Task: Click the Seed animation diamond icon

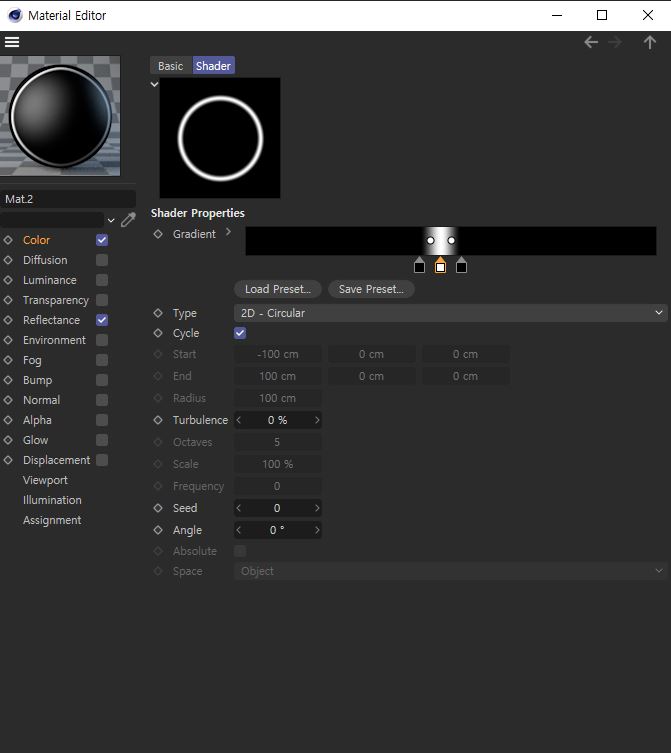Action: (x=158, y=508)
